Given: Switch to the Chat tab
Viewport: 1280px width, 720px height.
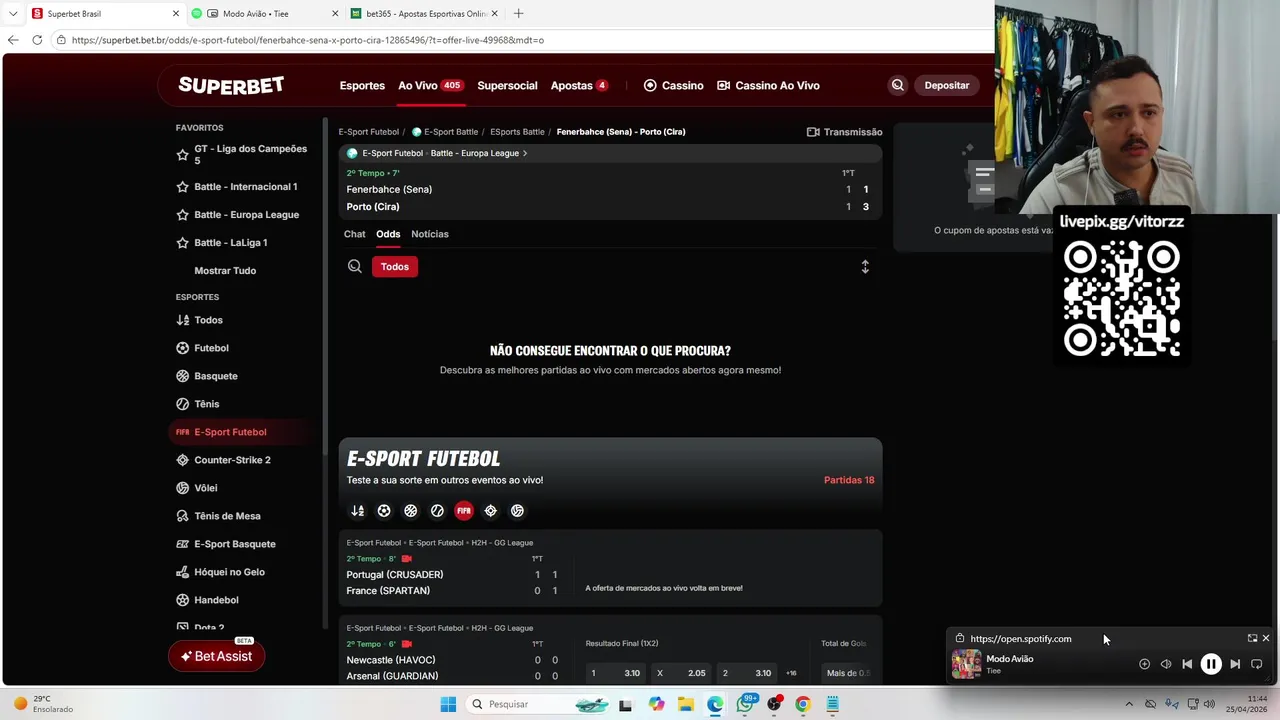Looking at the screenshot, I should click(x=355, y=234).
